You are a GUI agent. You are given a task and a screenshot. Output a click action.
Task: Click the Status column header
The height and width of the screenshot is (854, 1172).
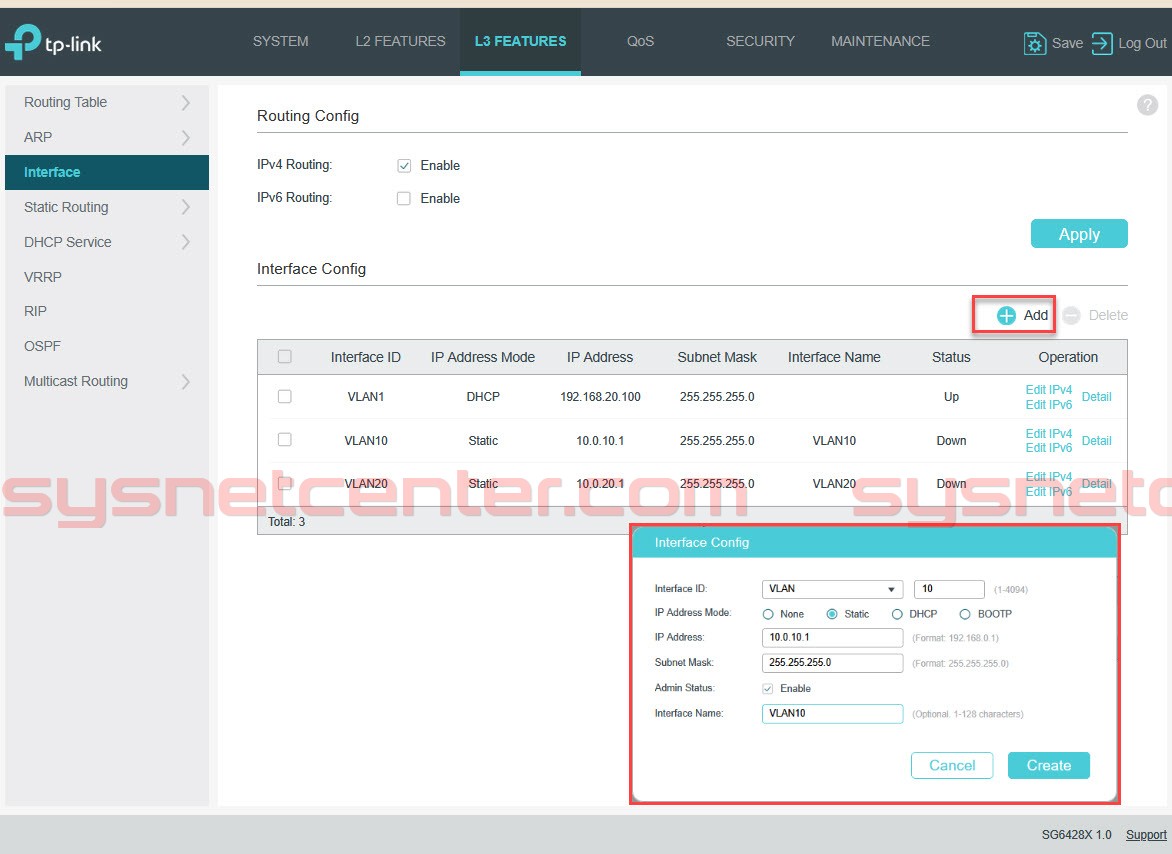pyautogui.click(x=951, y=357)
